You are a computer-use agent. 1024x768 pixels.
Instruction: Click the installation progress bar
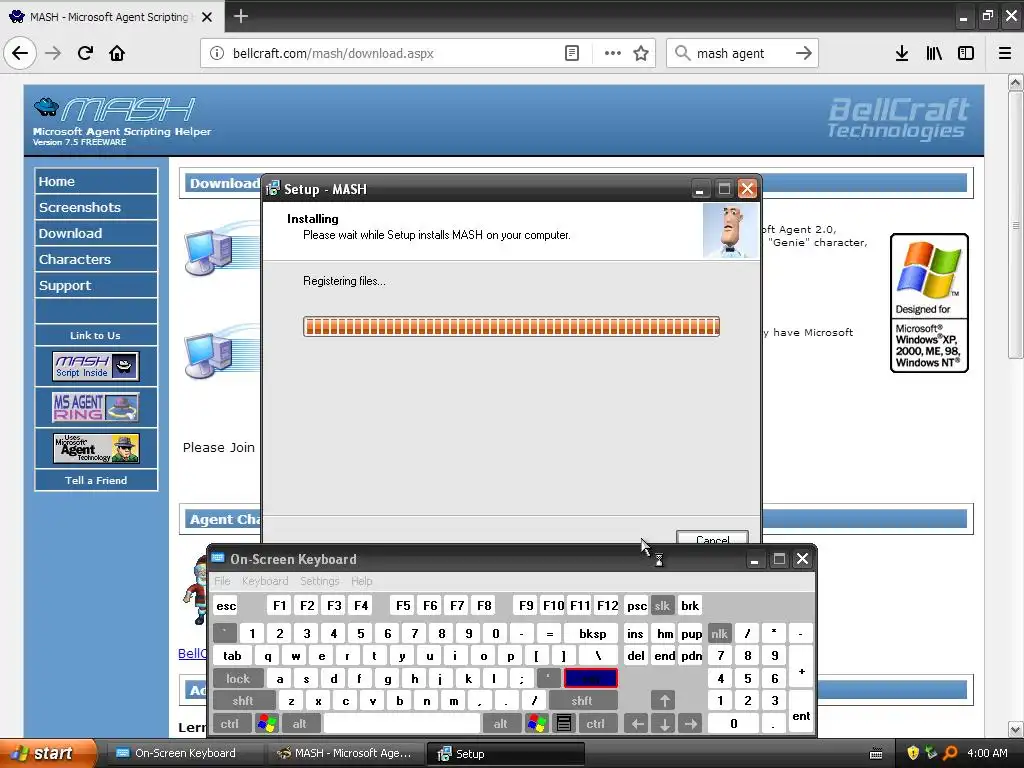click(x=511, y=327)
